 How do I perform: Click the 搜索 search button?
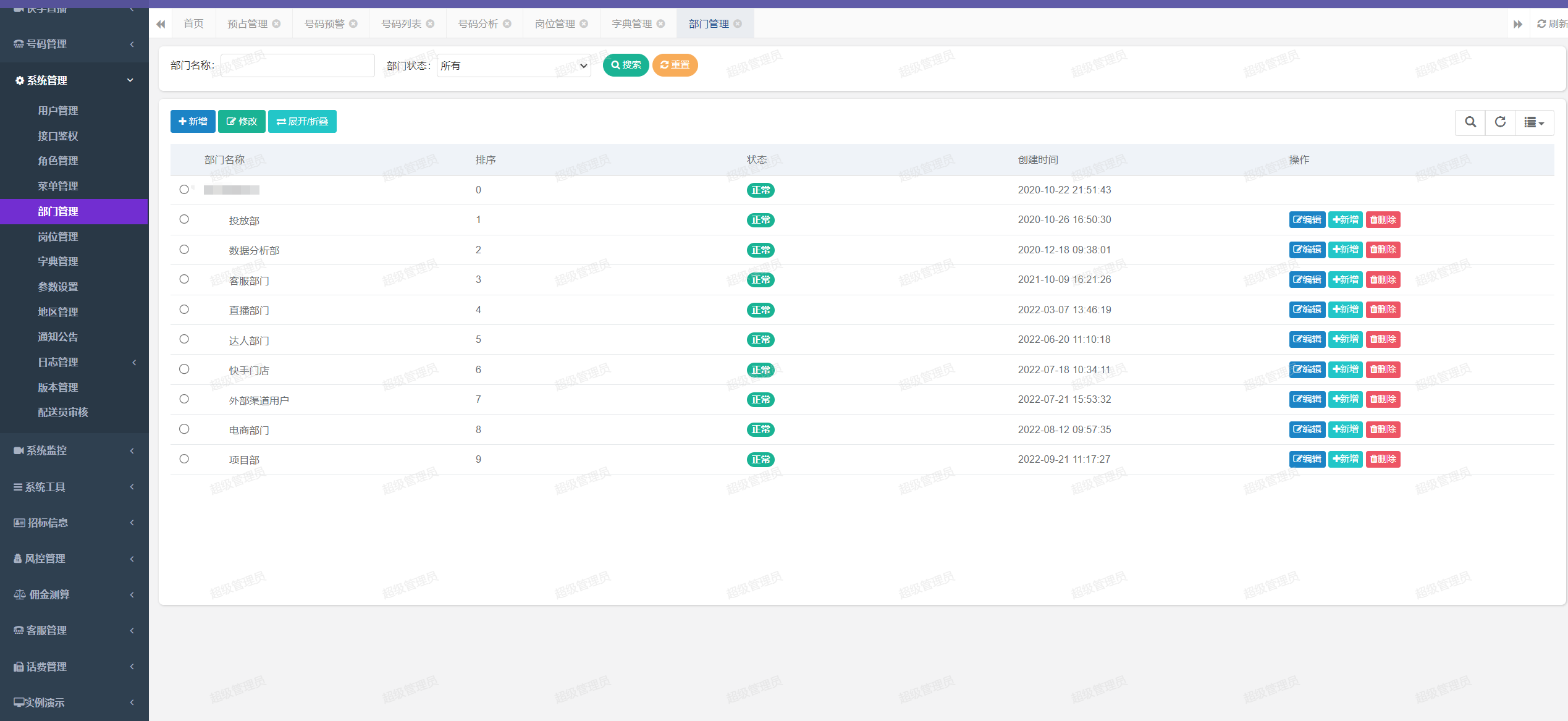pyautogui.click(x=626, y=65)
